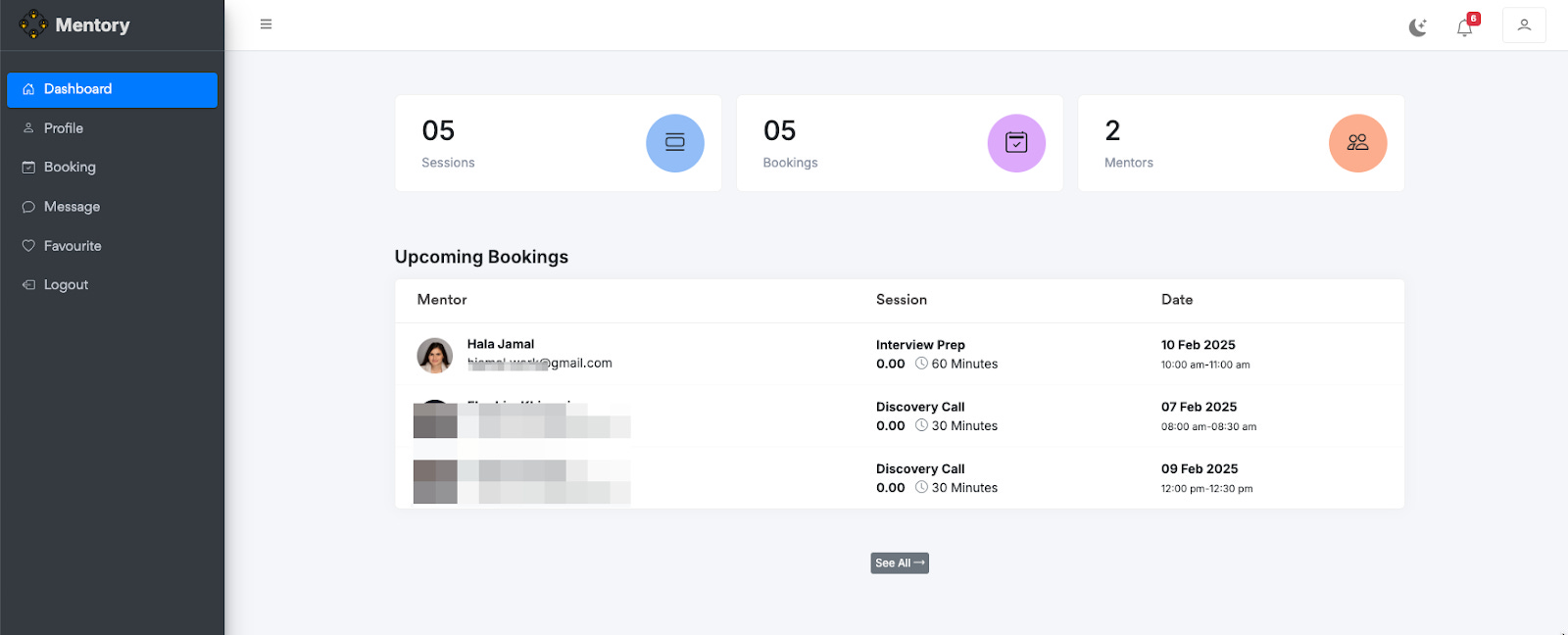Click Discovery Call in 09 Feb row
1568x635 pixels.
click(x=920, y=468)
